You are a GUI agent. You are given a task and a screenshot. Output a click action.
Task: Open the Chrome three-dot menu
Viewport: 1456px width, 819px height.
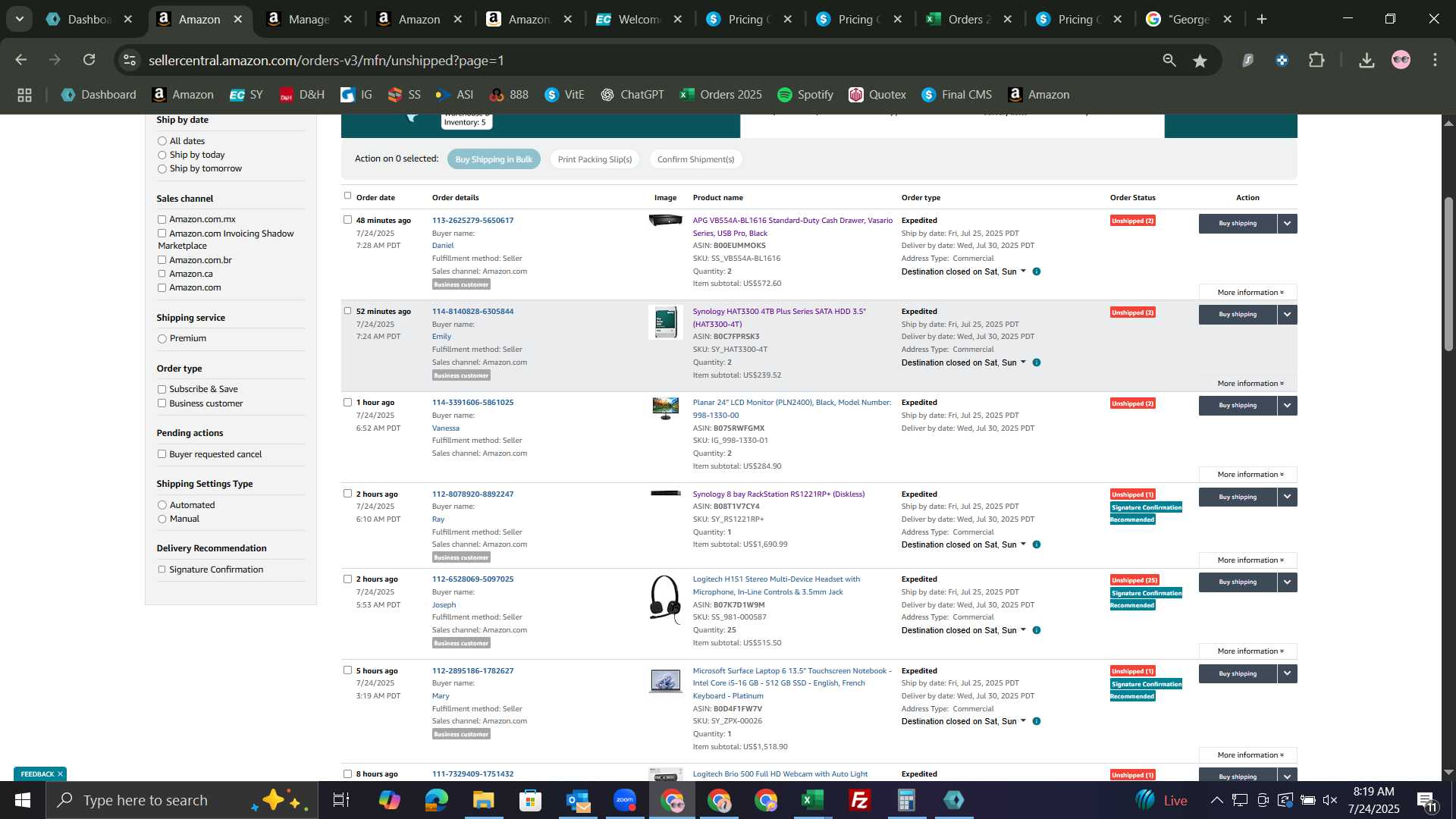[1435, 60]
